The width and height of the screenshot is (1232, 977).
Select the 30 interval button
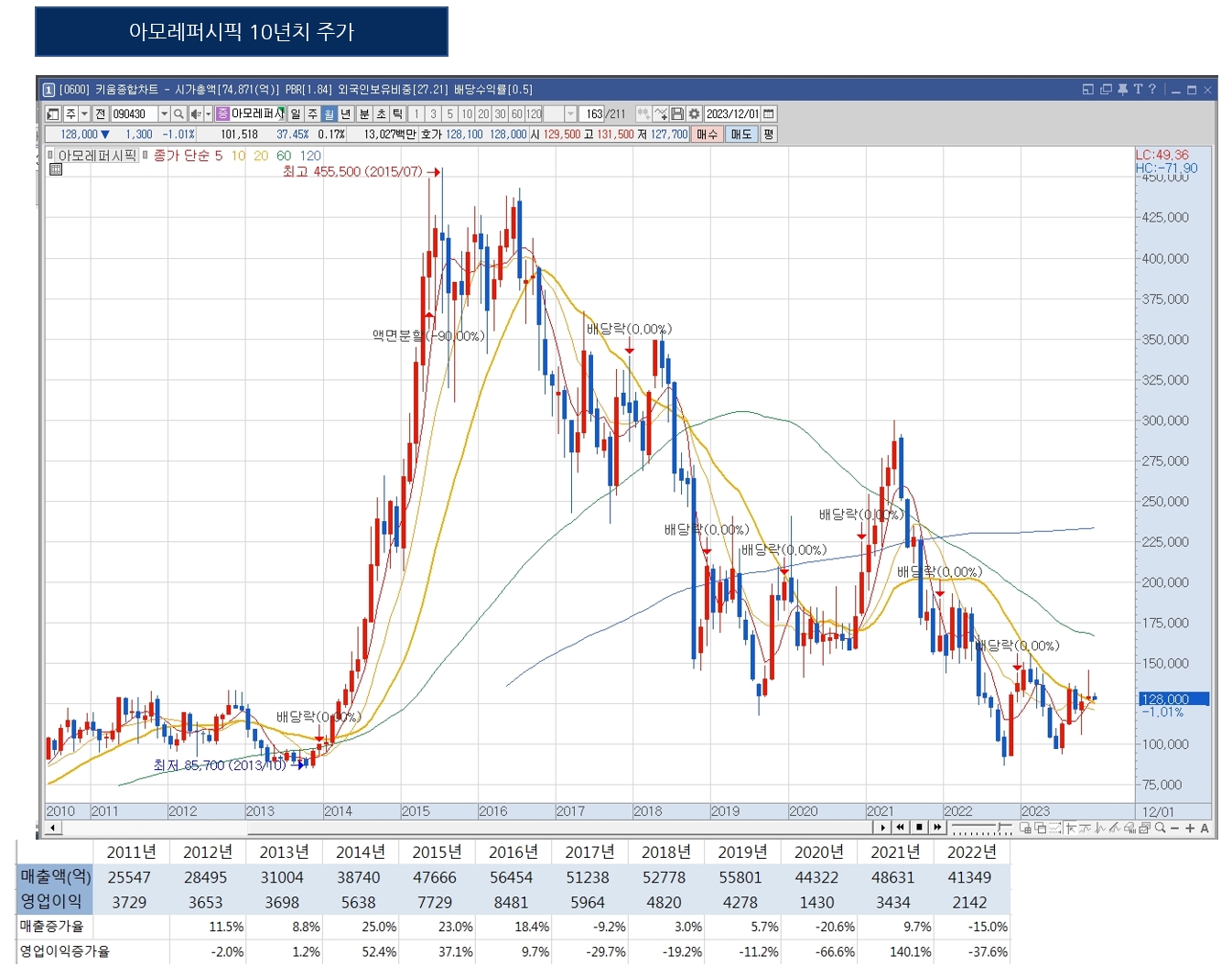[499, 114]
